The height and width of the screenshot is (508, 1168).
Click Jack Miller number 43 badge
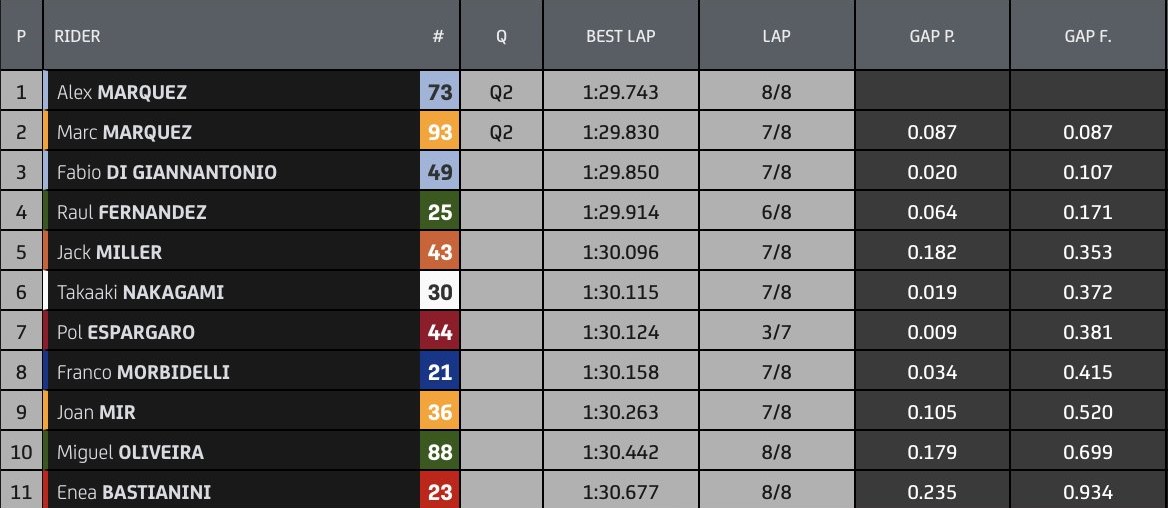(439, 252)
